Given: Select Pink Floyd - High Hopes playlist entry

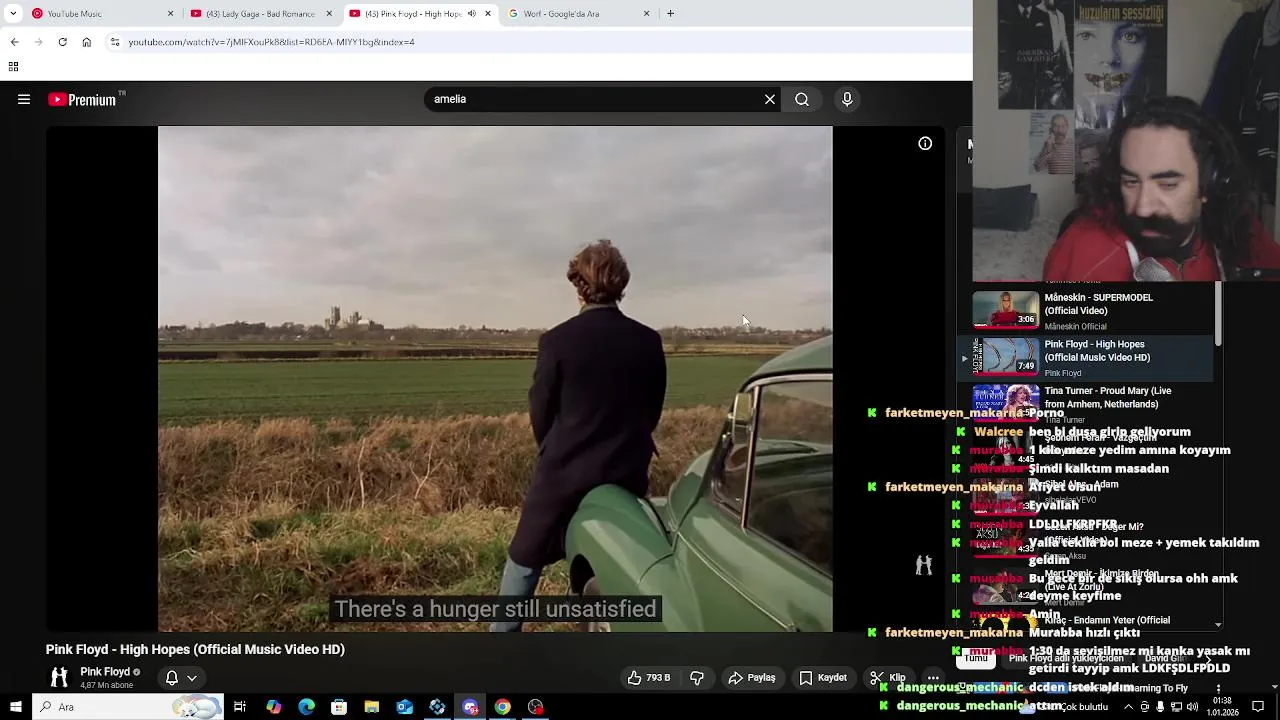Looking at the screenshot, I should coord(1086,357).
